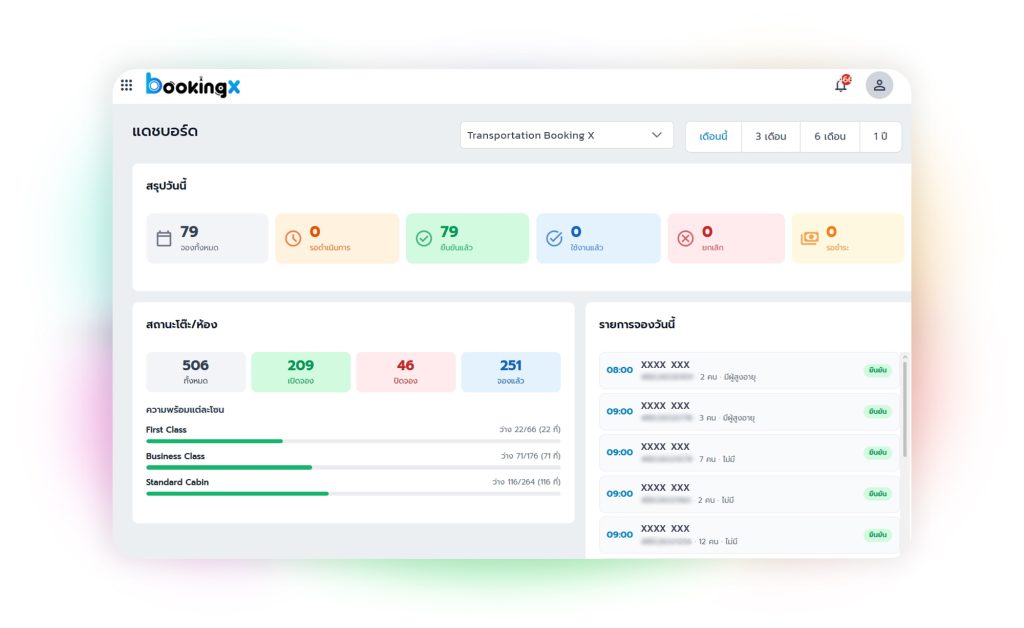This screenshot has width=1024, height=628.
Task: Select the 1 ปี period tab
Action: point(880,137)
